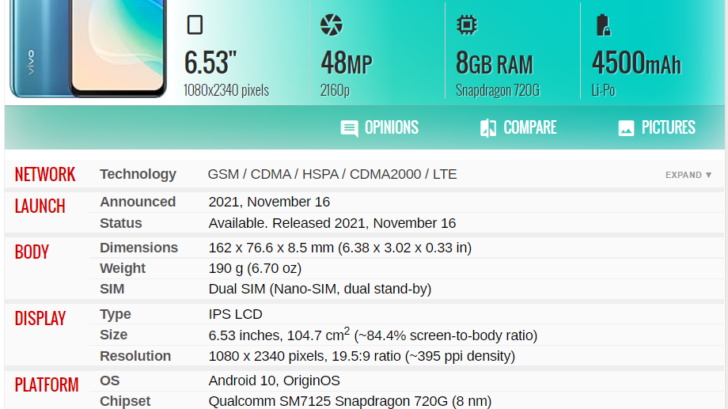The width and height of the screenshot is (728, 409).
Task: Open the OPINIONS tab
Action: (379, 128)
